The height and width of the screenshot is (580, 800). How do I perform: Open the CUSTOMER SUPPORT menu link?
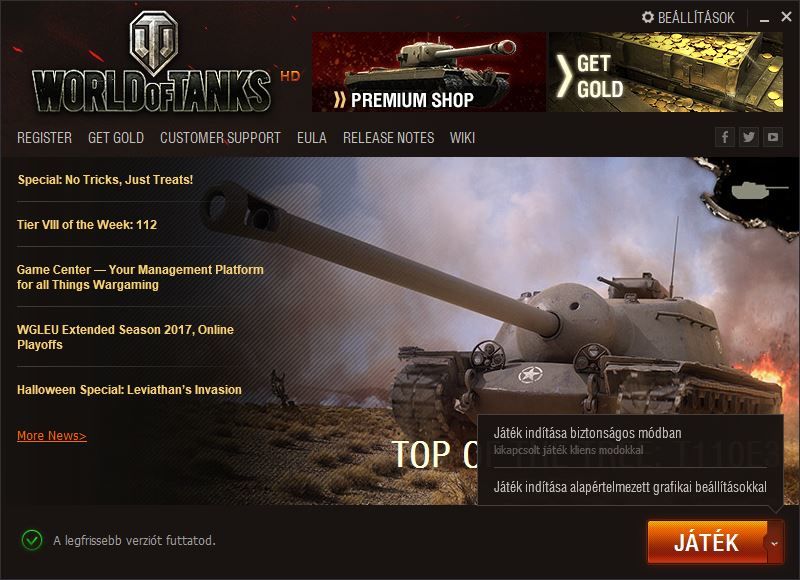click(220, 138)
